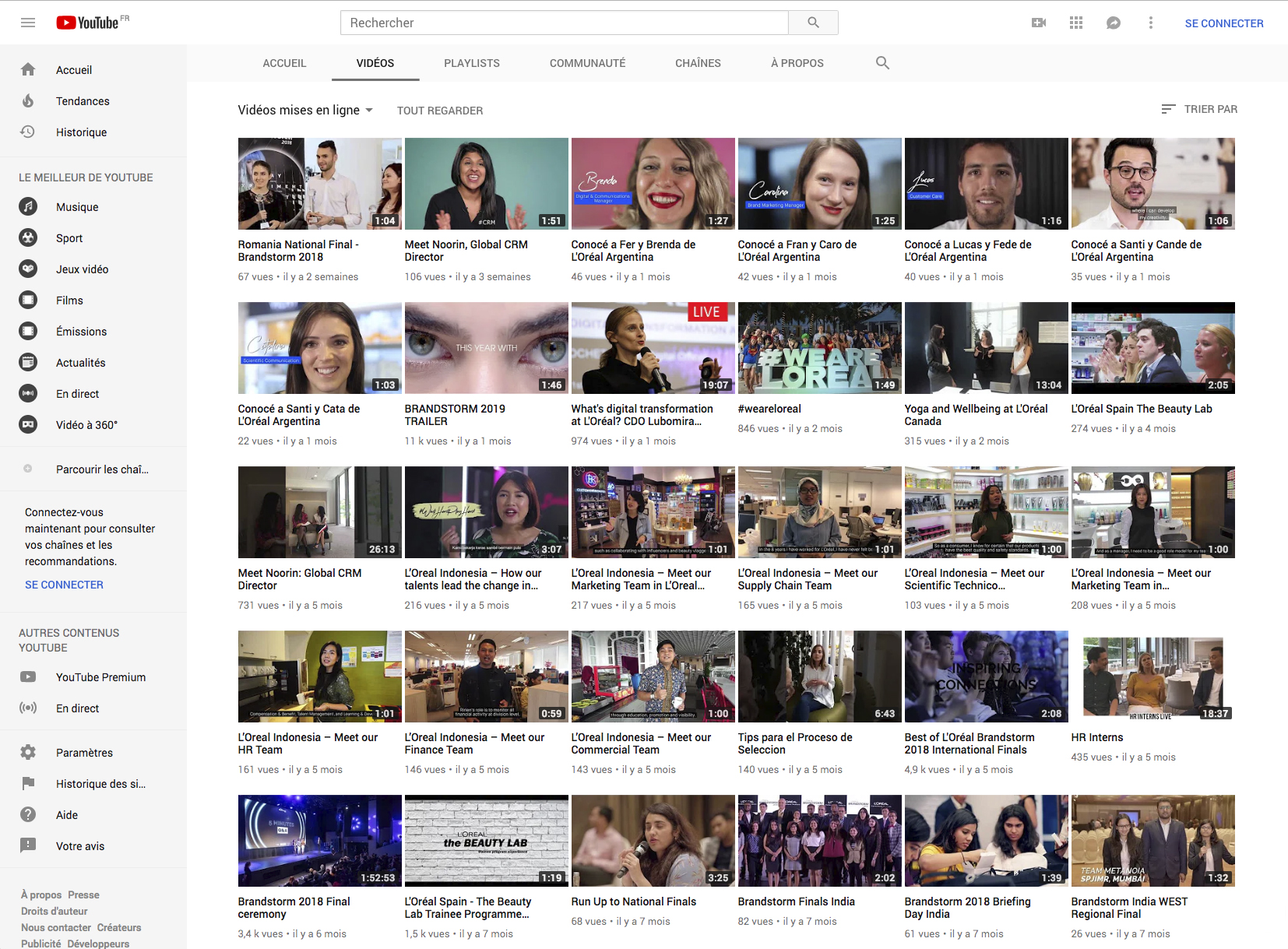Viewport: 1288px width, 949px height.
Task: Switch to the Playlists tab
Action: coord(472,63)
